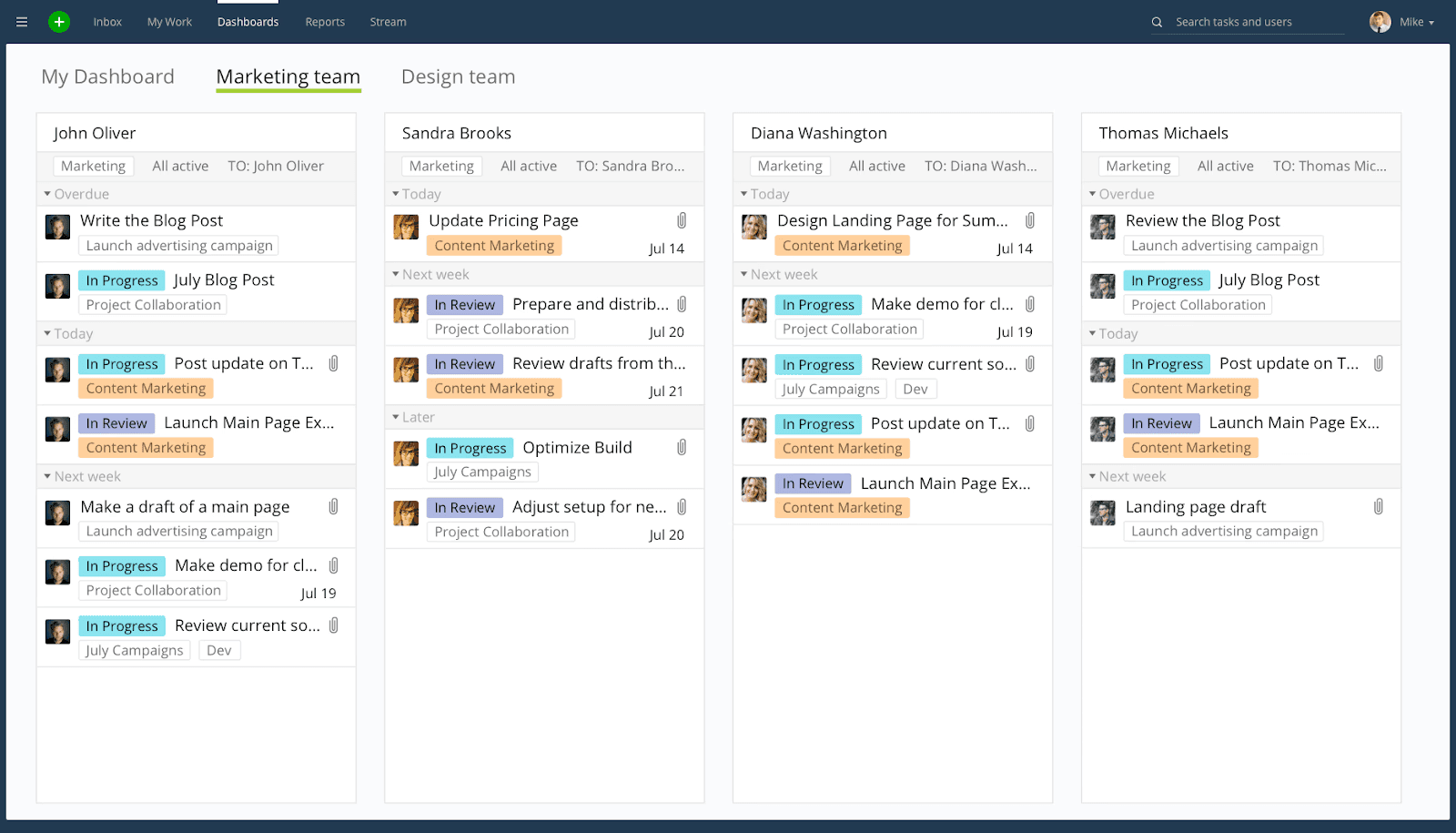Click the search magnifier icon
The image size is (1456, 833).
(1156, 21)
